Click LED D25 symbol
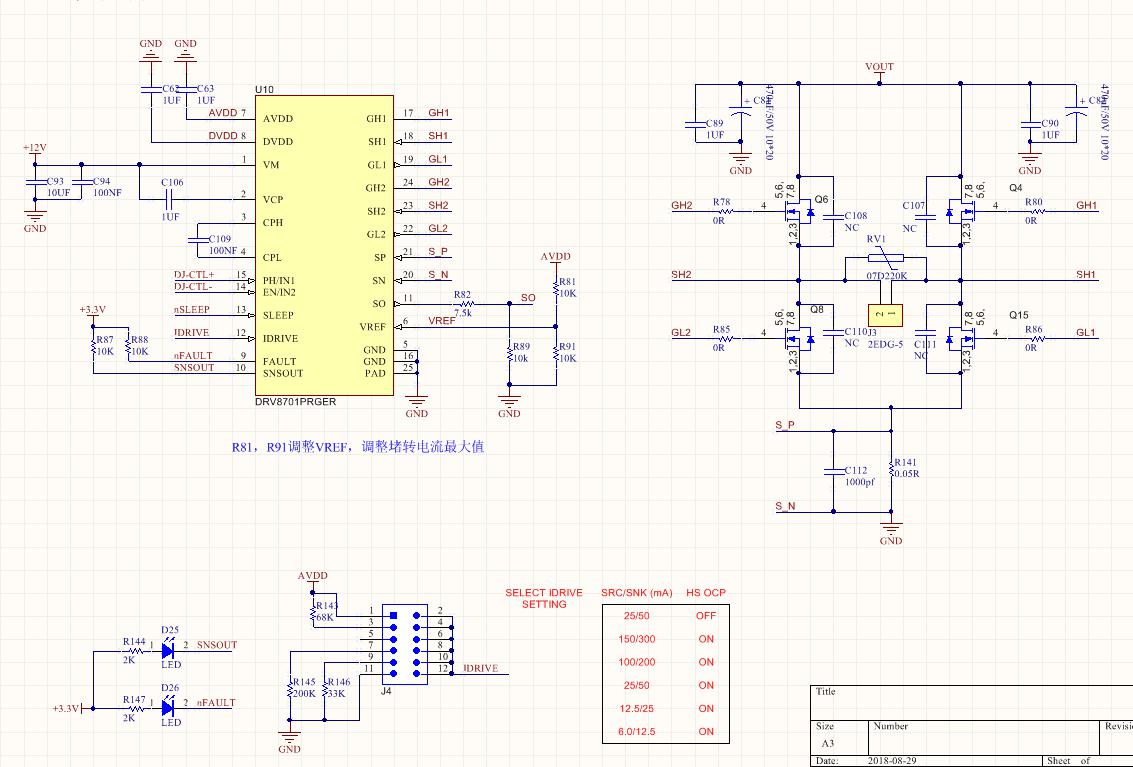The height and width of the screenshot is (767, 1133). coord(168,651)
